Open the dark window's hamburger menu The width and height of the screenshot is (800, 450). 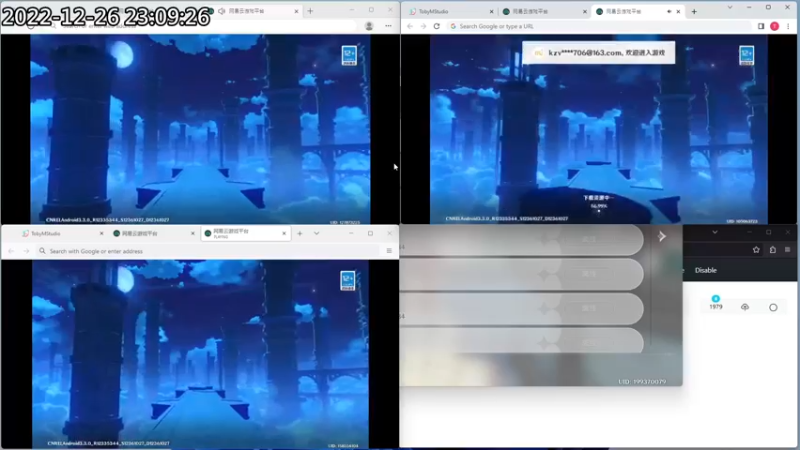788,249
